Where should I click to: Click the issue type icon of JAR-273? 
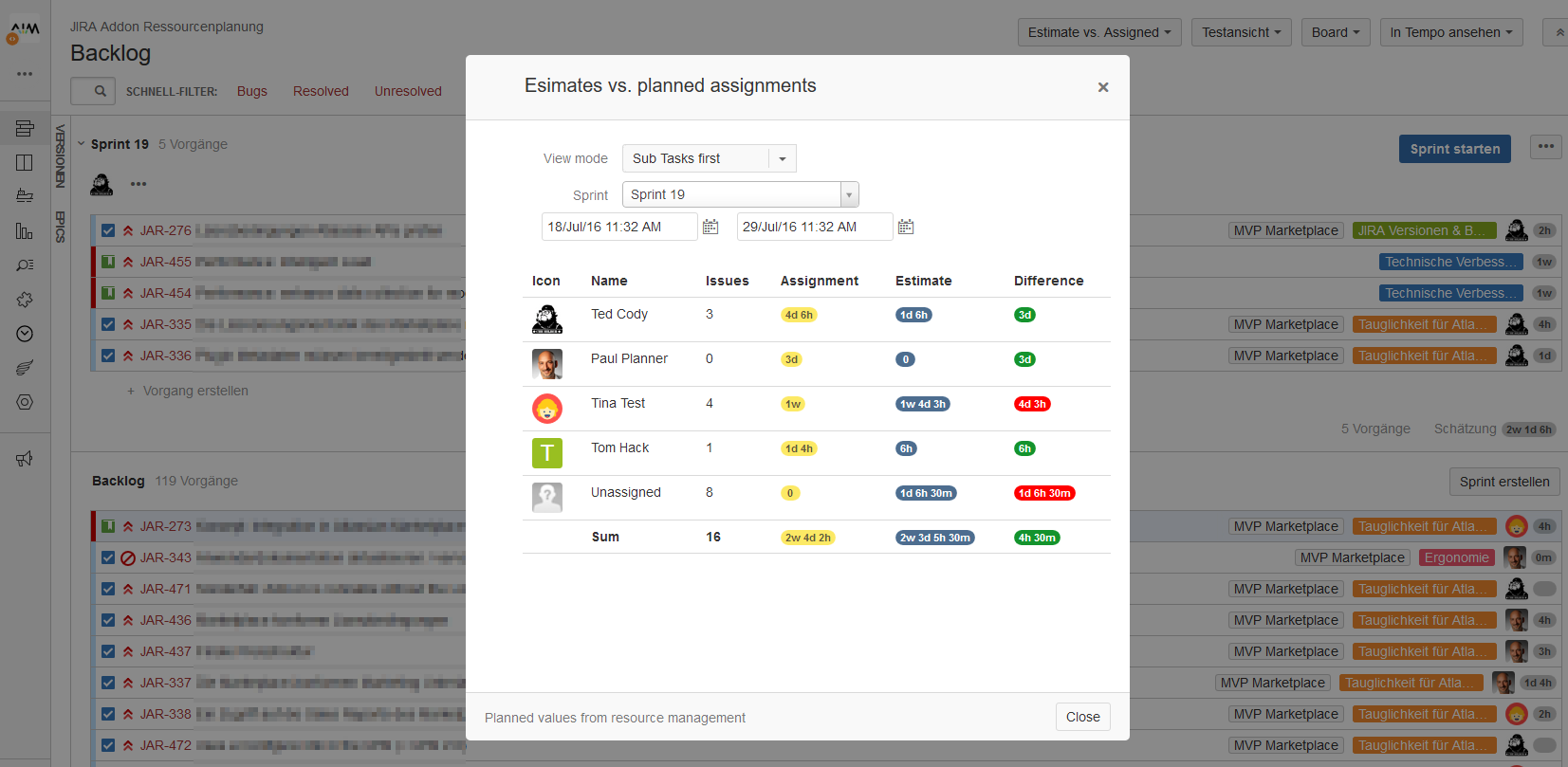coord(108,526)
